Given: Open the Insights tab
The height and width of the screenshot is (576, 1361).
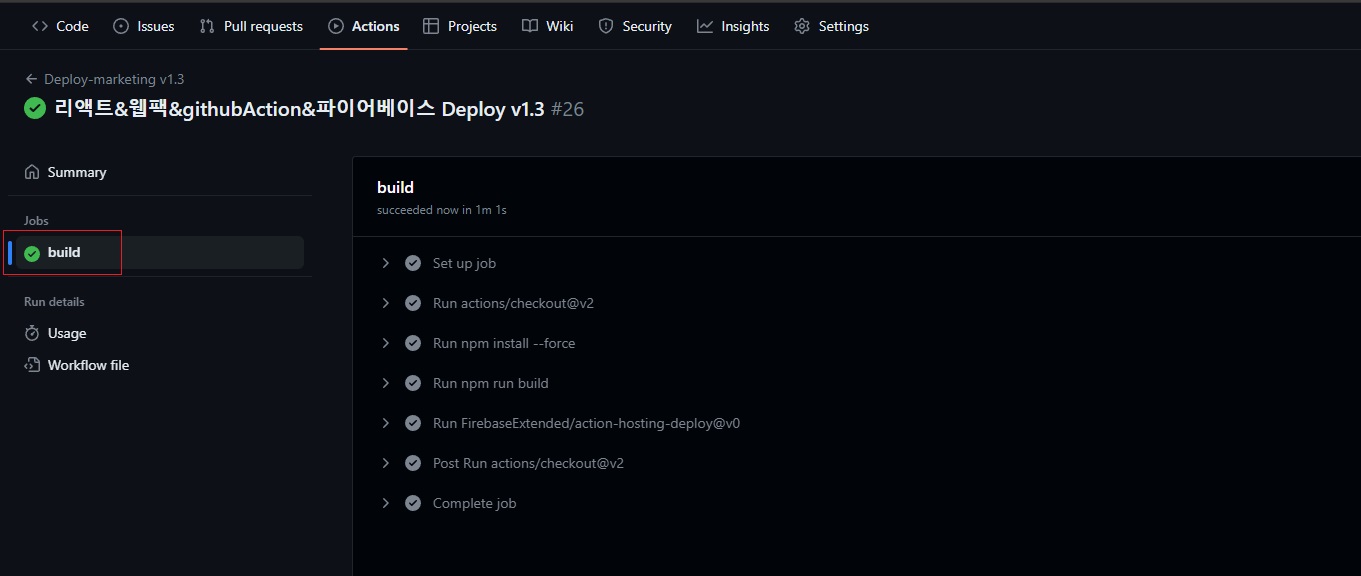Looking at the screenshot, I should [x=733, y=26].
